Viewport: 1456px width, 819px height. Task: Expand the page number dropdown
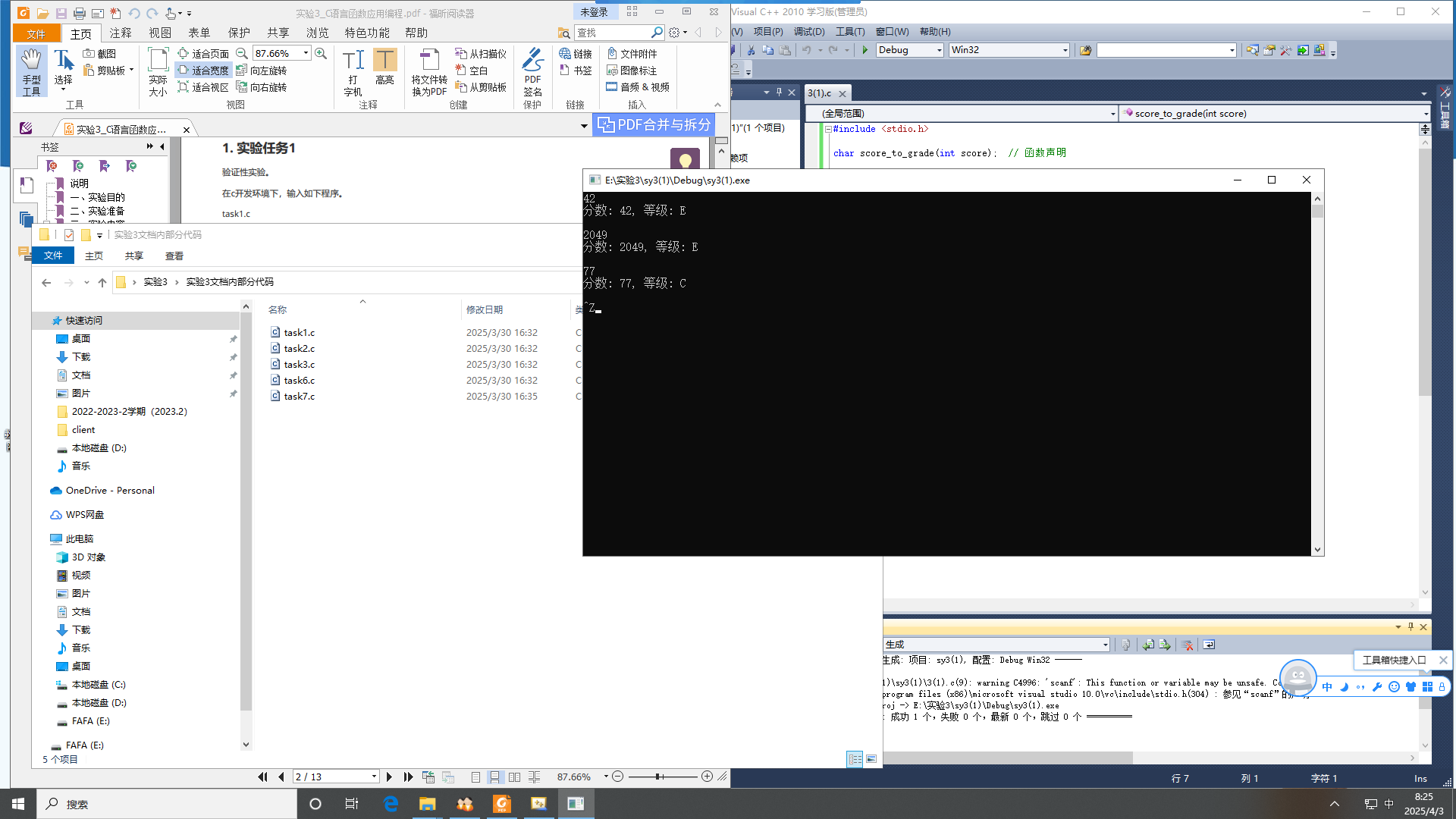tap(374, 777)
